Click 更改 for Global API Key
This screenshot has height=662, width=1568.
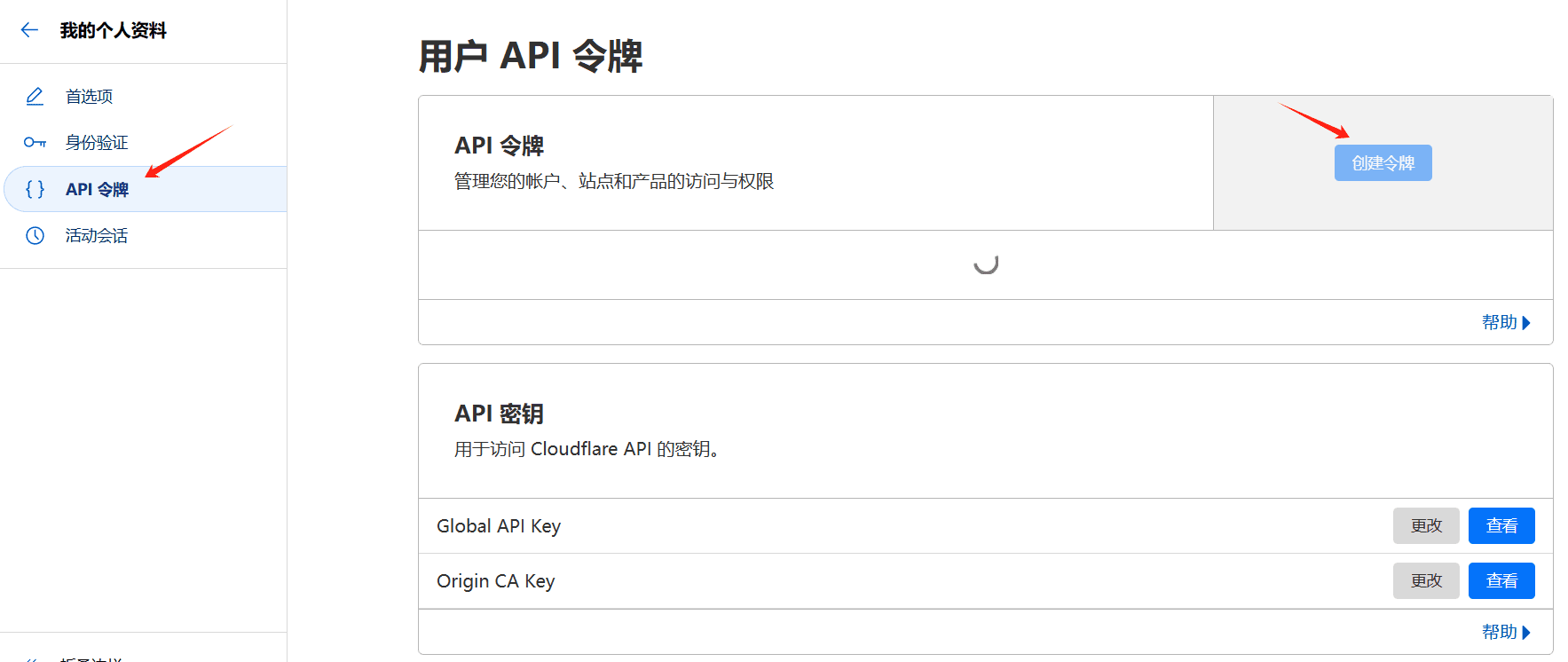click(x=1426, y=526)
